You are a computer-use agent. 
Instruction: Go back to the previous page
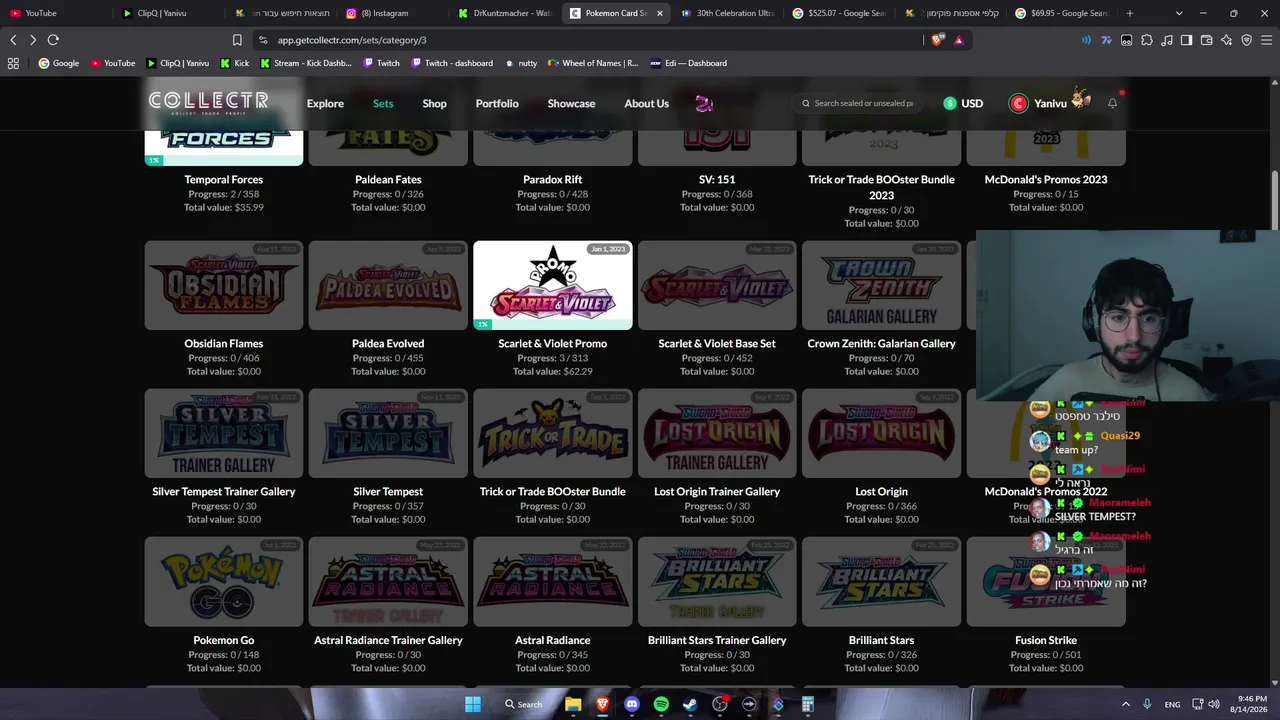click(13, 40)
